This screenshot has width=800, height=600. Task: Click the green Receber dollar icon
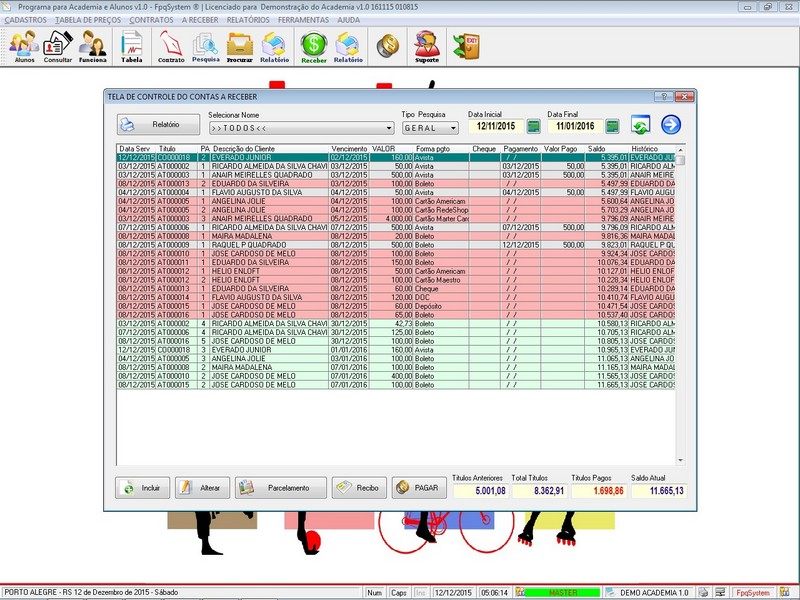[x=314, y=46]
